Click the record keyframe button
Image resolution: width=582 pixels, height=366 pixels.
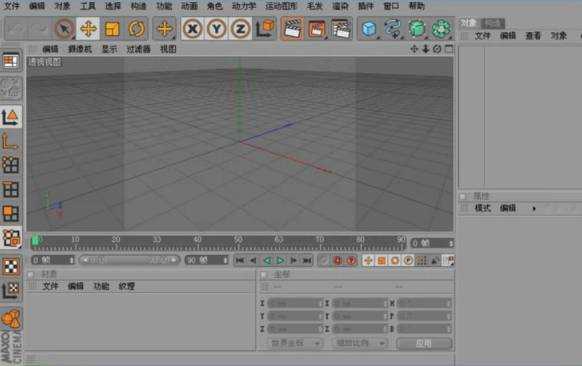pos(337,261)
